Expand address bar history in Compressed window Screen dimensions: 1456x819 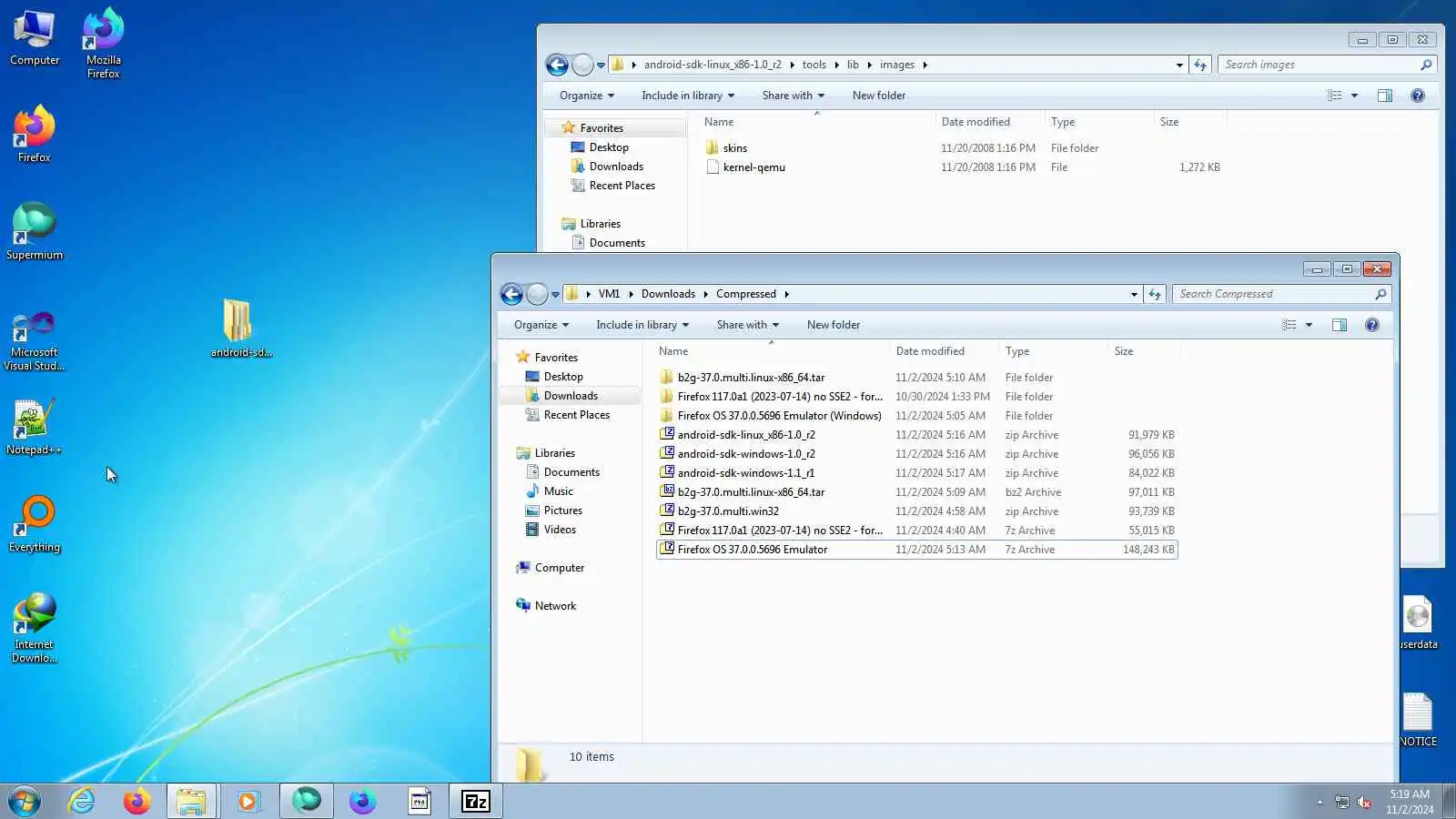click(1134, 294)
